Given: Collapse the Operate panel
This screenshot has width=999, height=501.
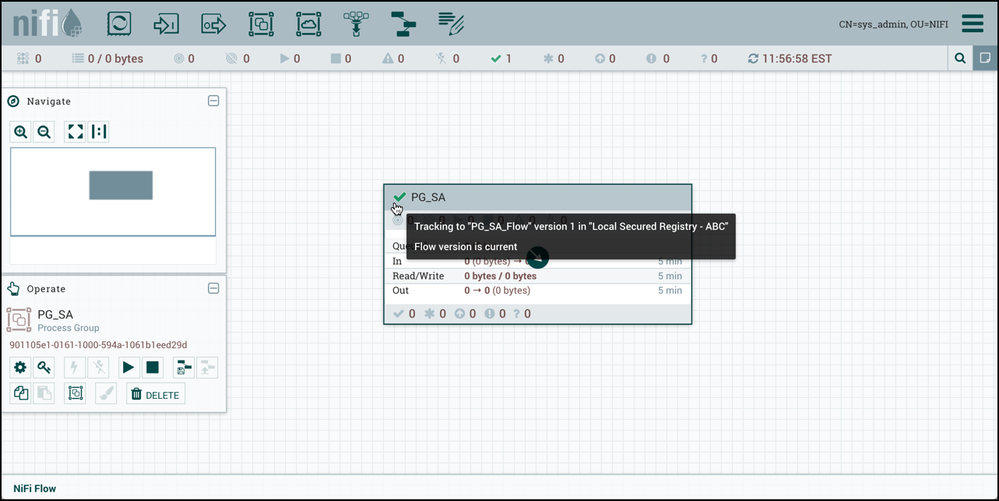Looking at the screenshot, I should click(213, 288).
